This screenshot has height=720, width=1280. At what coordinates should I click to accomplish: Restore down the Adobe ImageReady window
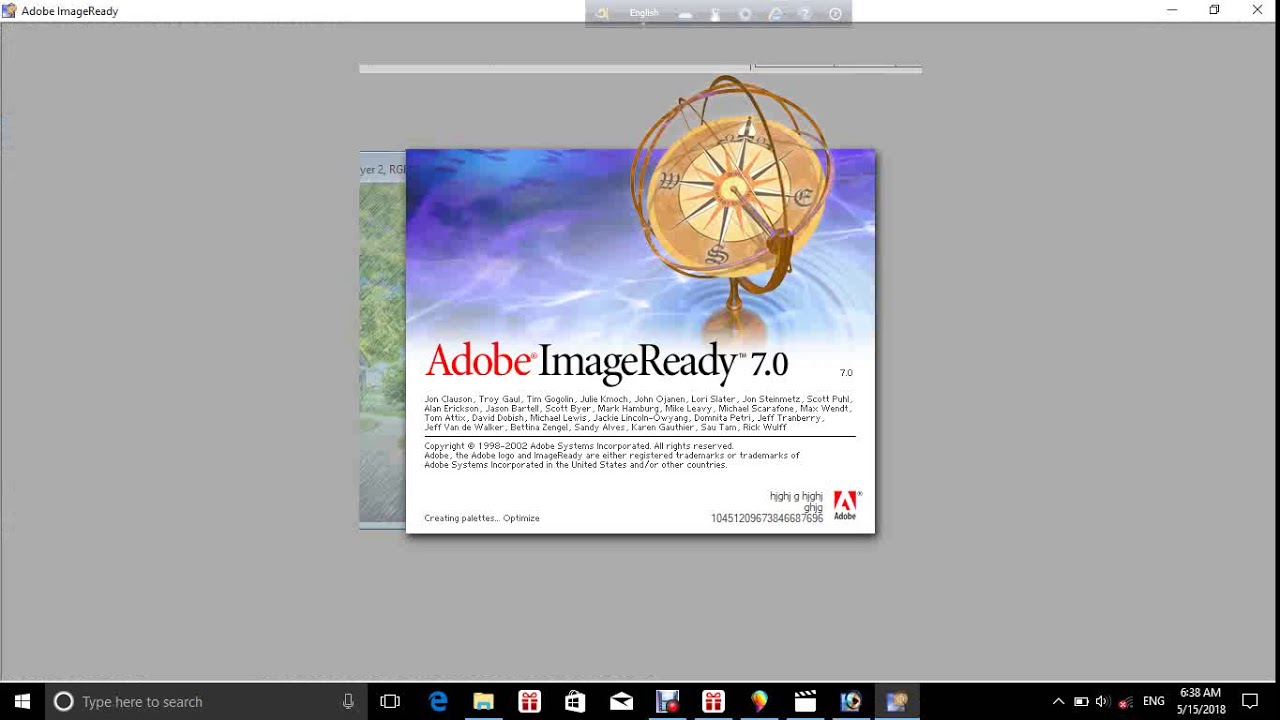(x=1214, y=10)
